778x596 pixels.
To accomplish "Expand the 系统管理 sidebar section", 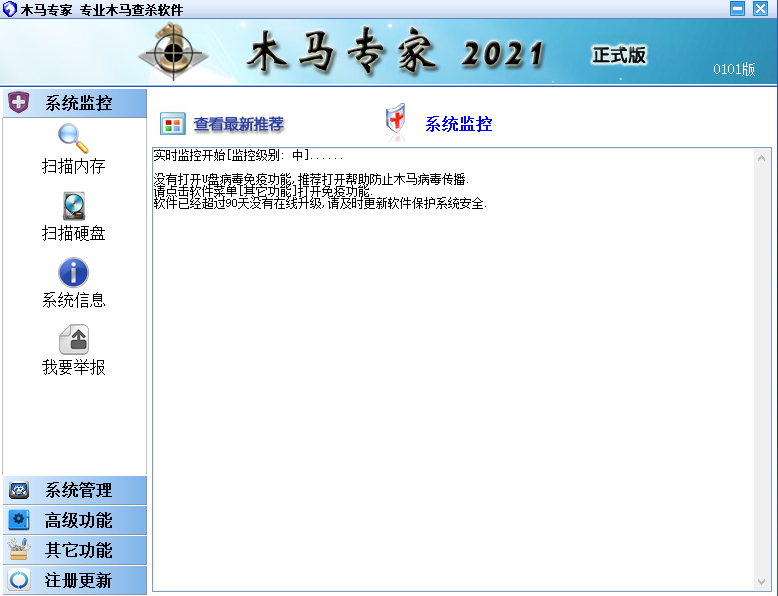I will point(75,490).
